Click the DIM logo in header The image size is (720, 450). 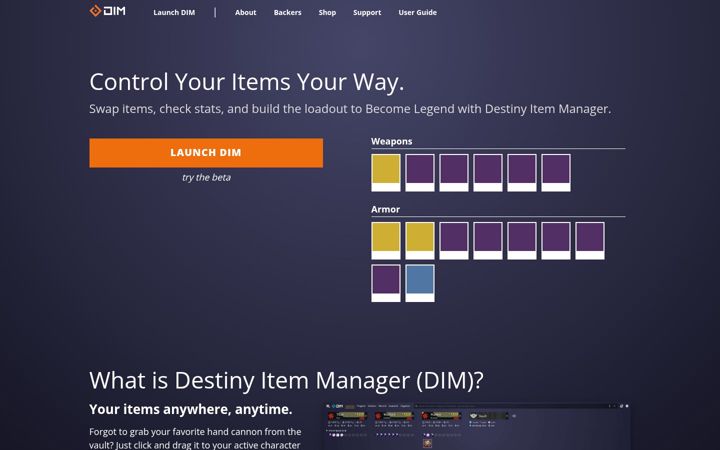click(107, 11)
